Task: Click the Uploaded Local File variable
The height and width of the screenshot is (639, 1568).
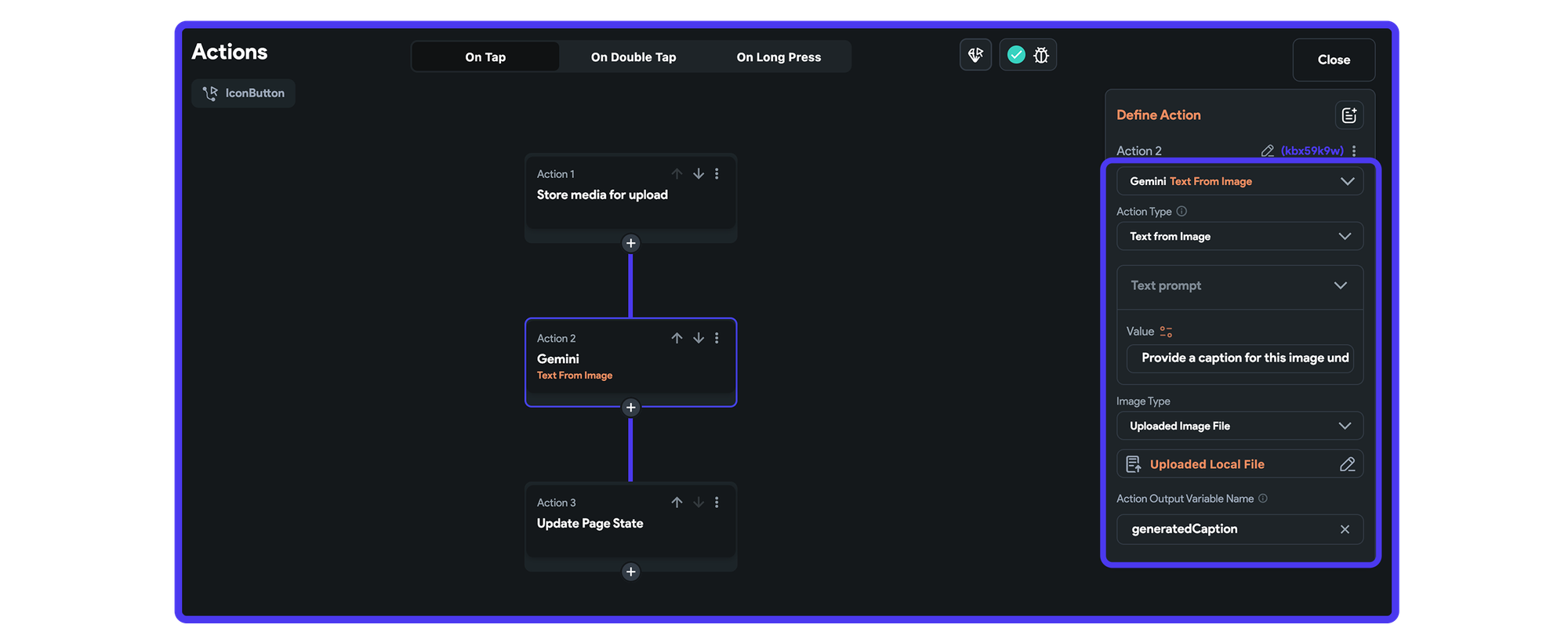Action: tap(1207, 464)
